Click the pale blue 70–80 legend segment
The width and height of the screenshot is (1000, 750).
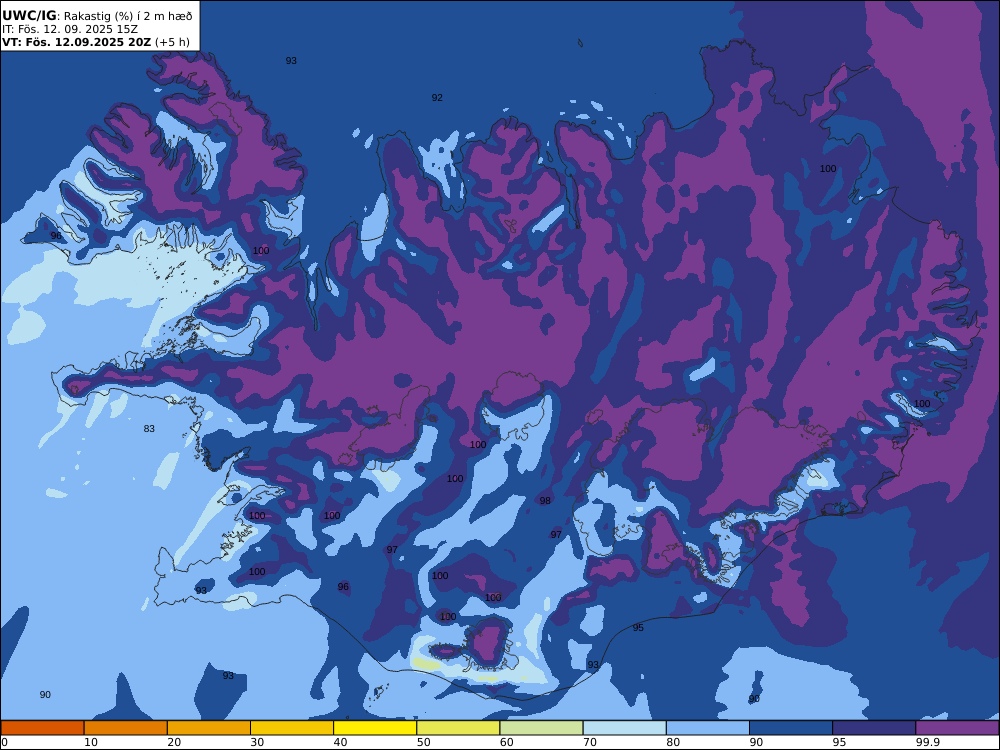pos(625,728)
